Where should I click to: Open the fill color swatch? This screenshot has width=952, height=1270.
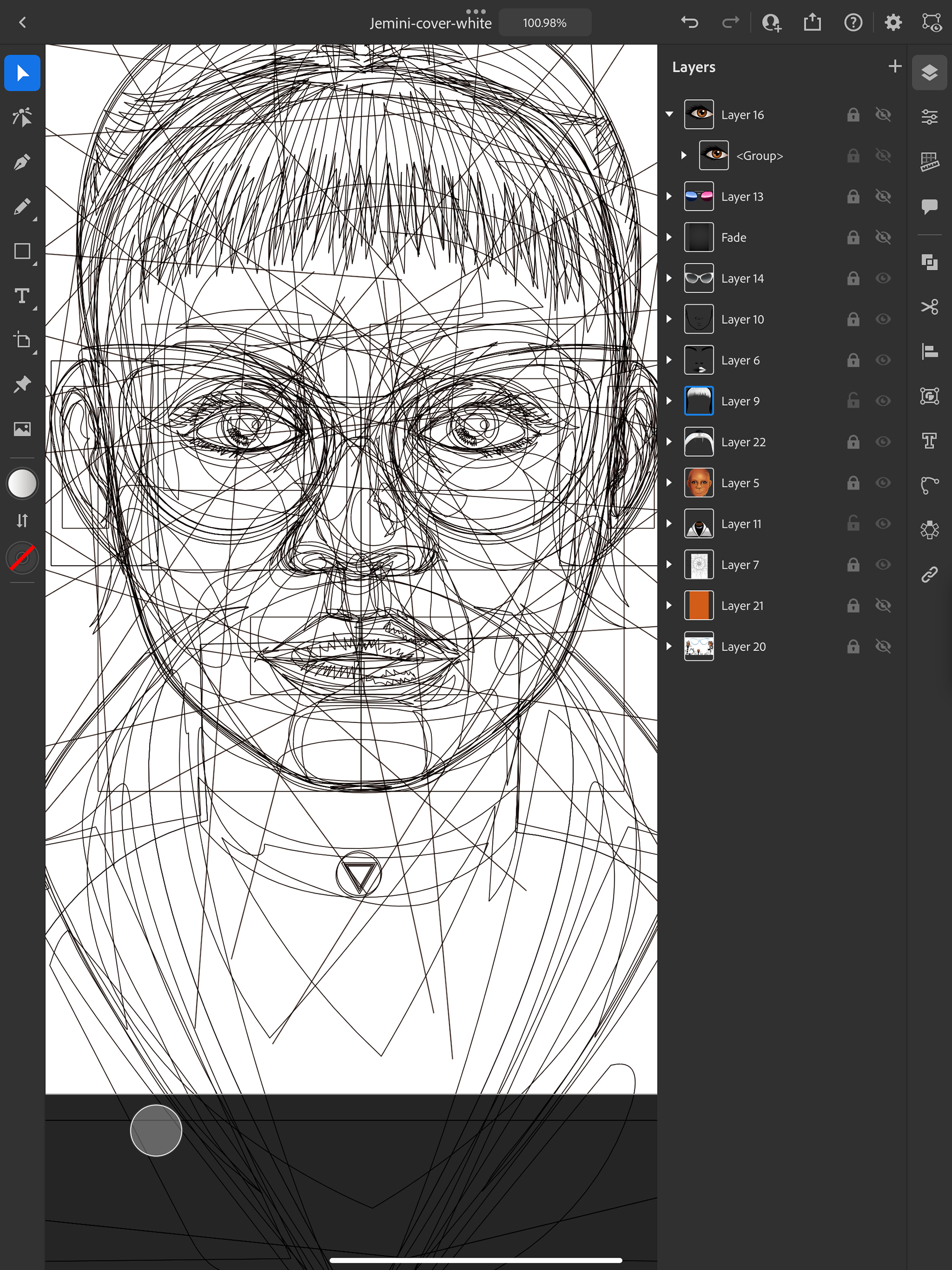coord(22,484)
